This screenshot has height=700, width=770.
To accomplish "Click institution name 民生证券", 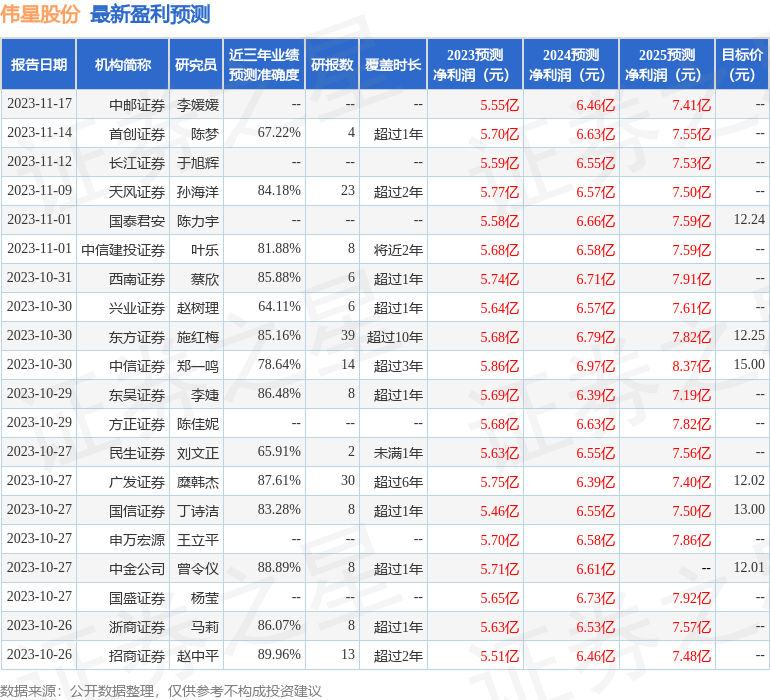I will click(x=137, y=453).
